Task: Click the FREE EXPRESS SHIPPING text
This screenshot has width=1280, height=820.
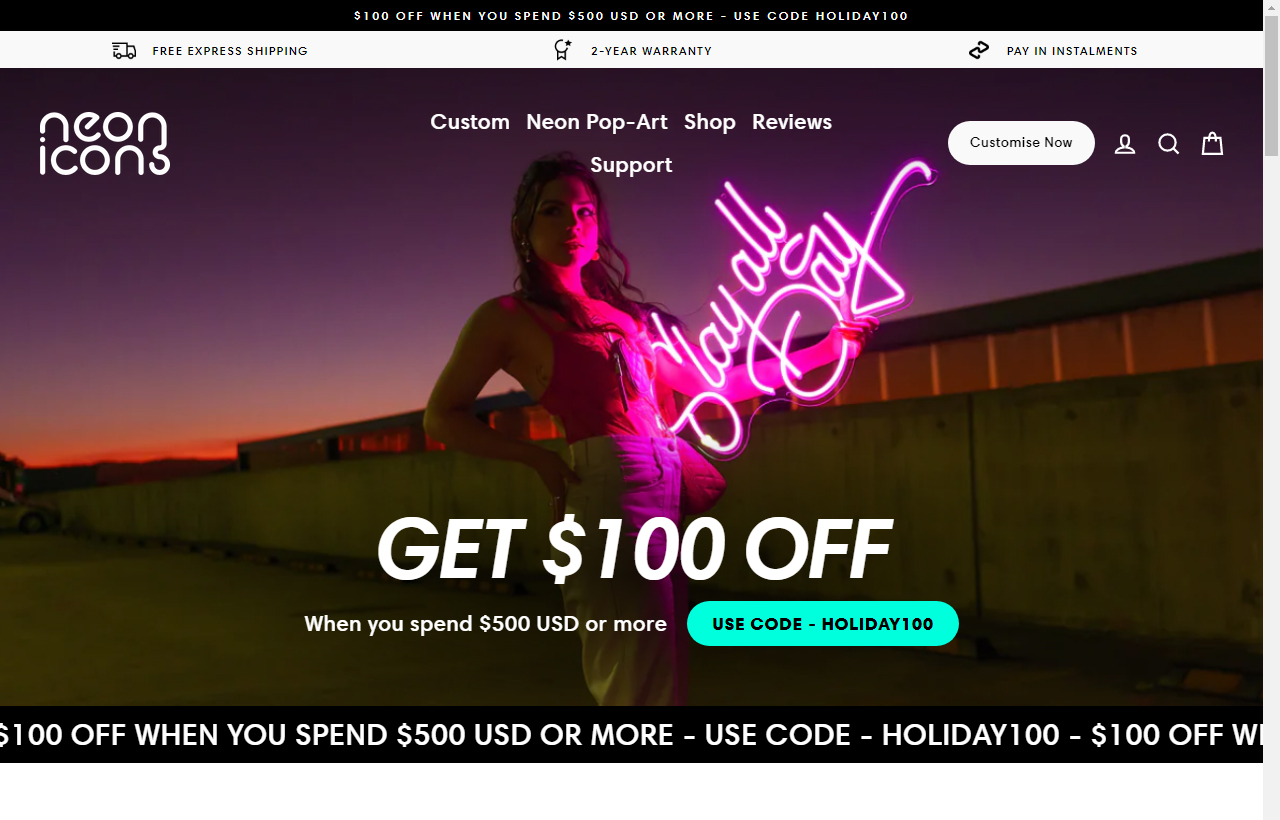Action: [230, 51]
